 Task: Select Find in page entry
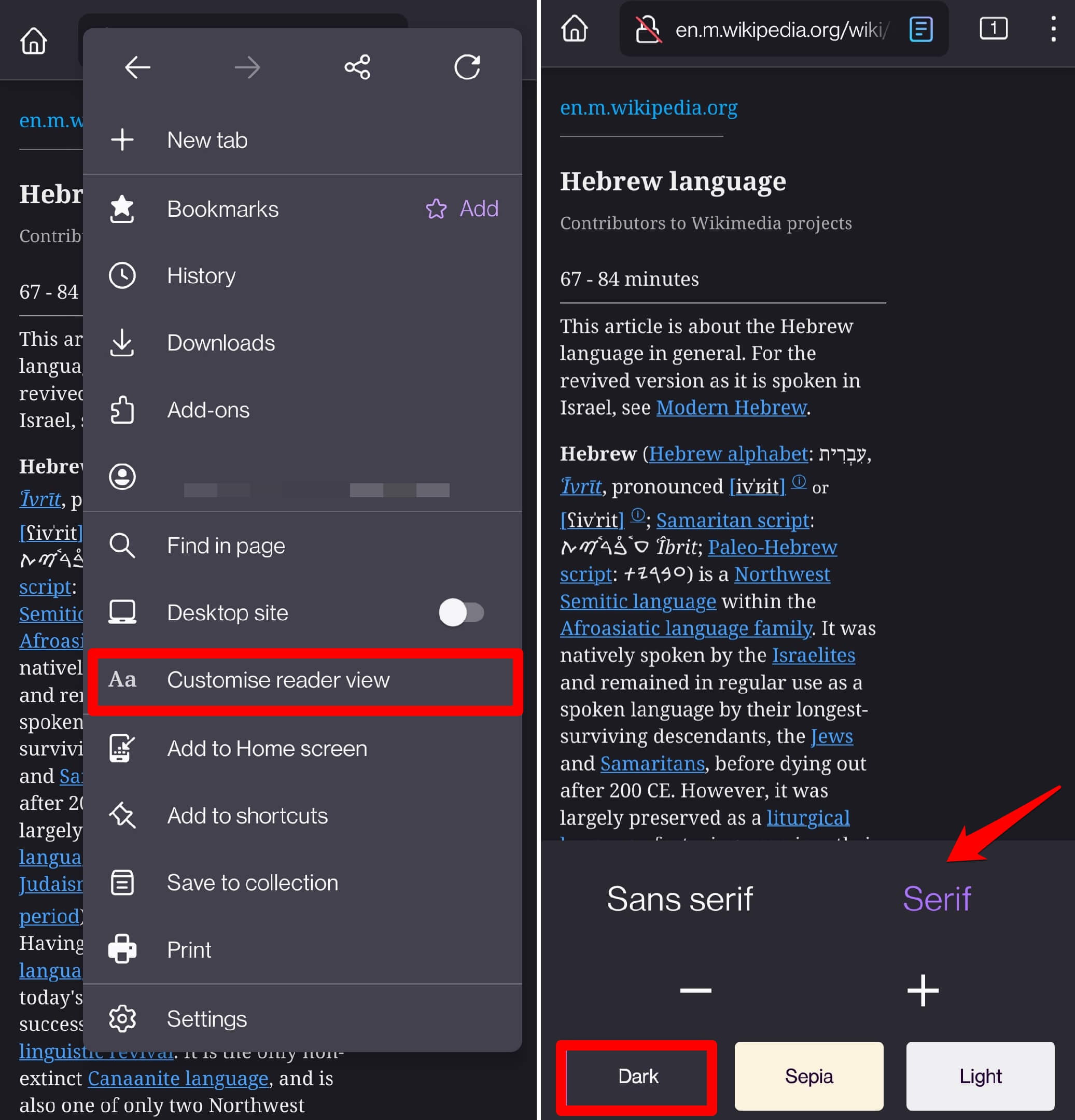[x=303, y=545]
